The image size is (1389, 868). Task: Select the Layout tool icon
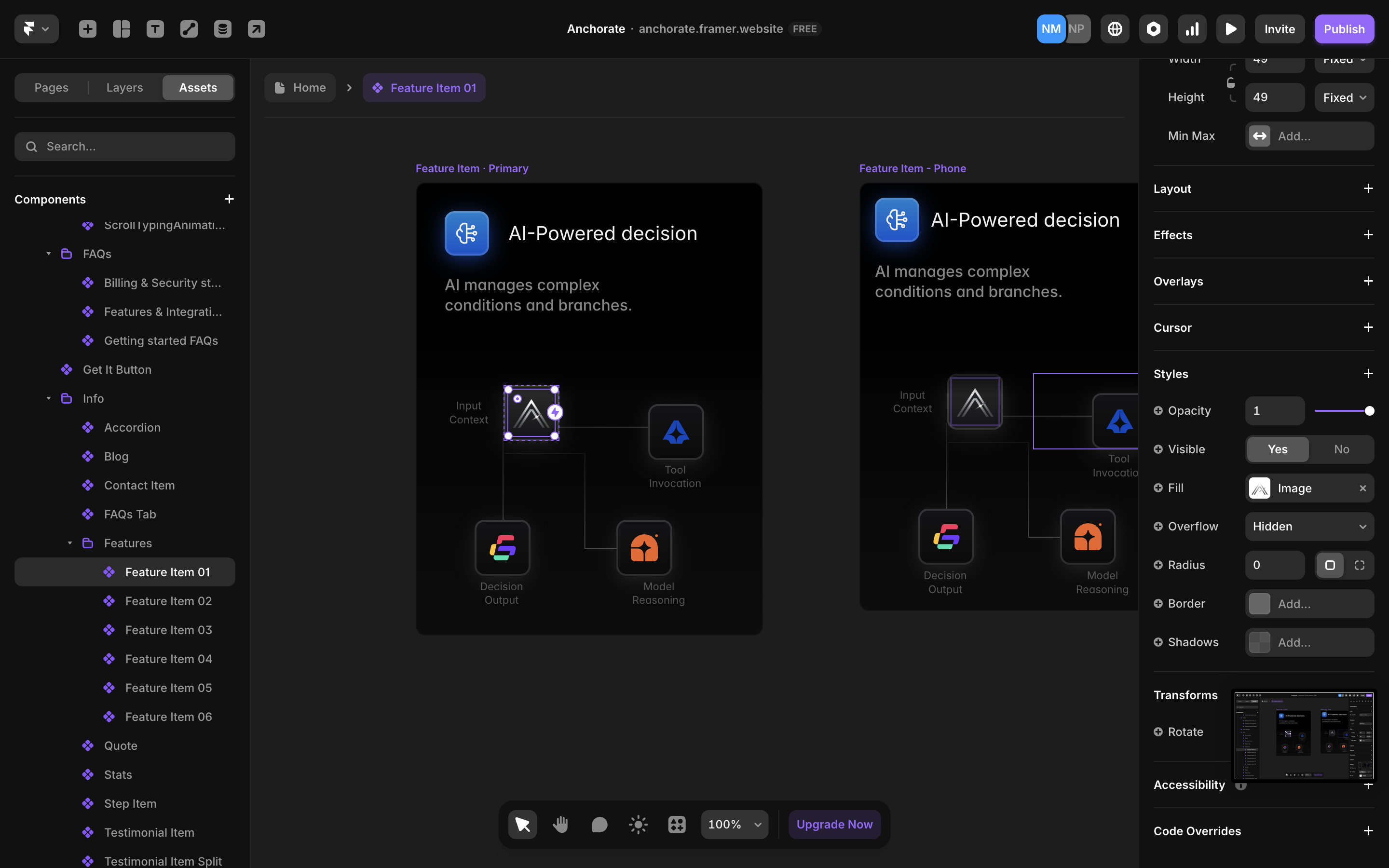[121, 29]
